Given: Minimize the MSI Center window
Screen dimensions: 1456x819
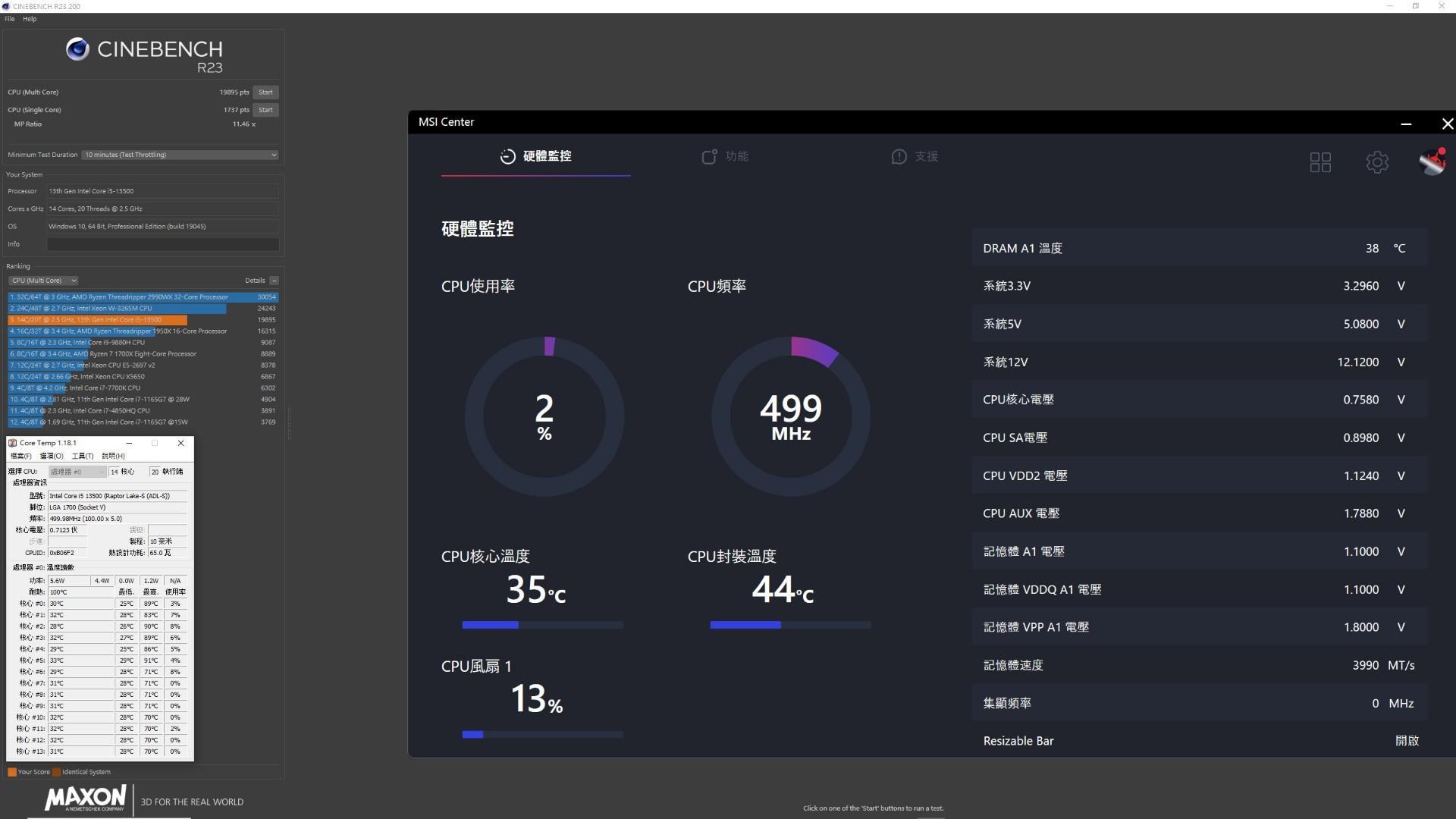Looking at the screenshot, I should pyautogui.click(x=1406, y=123).
